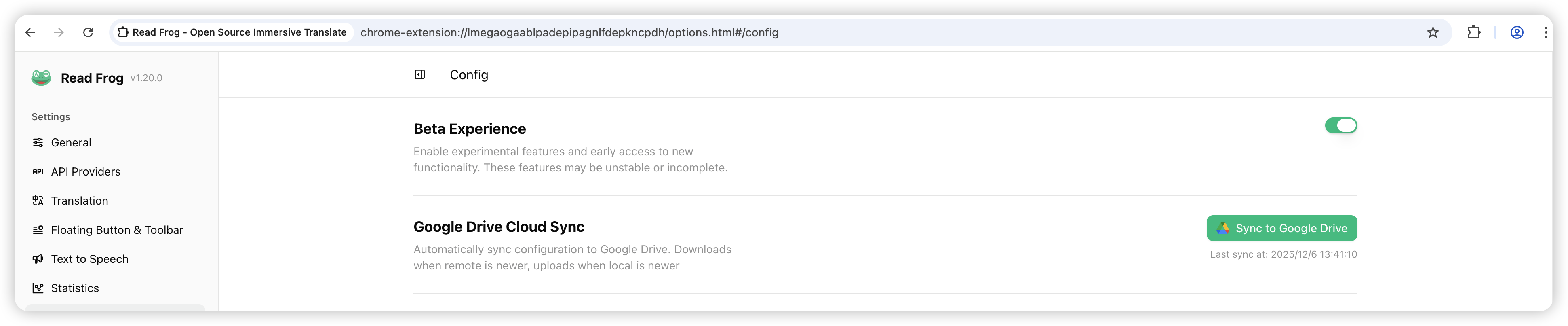Screen dimensions: 1568x326
Task: Reload the current page
Action: [88, 32]
